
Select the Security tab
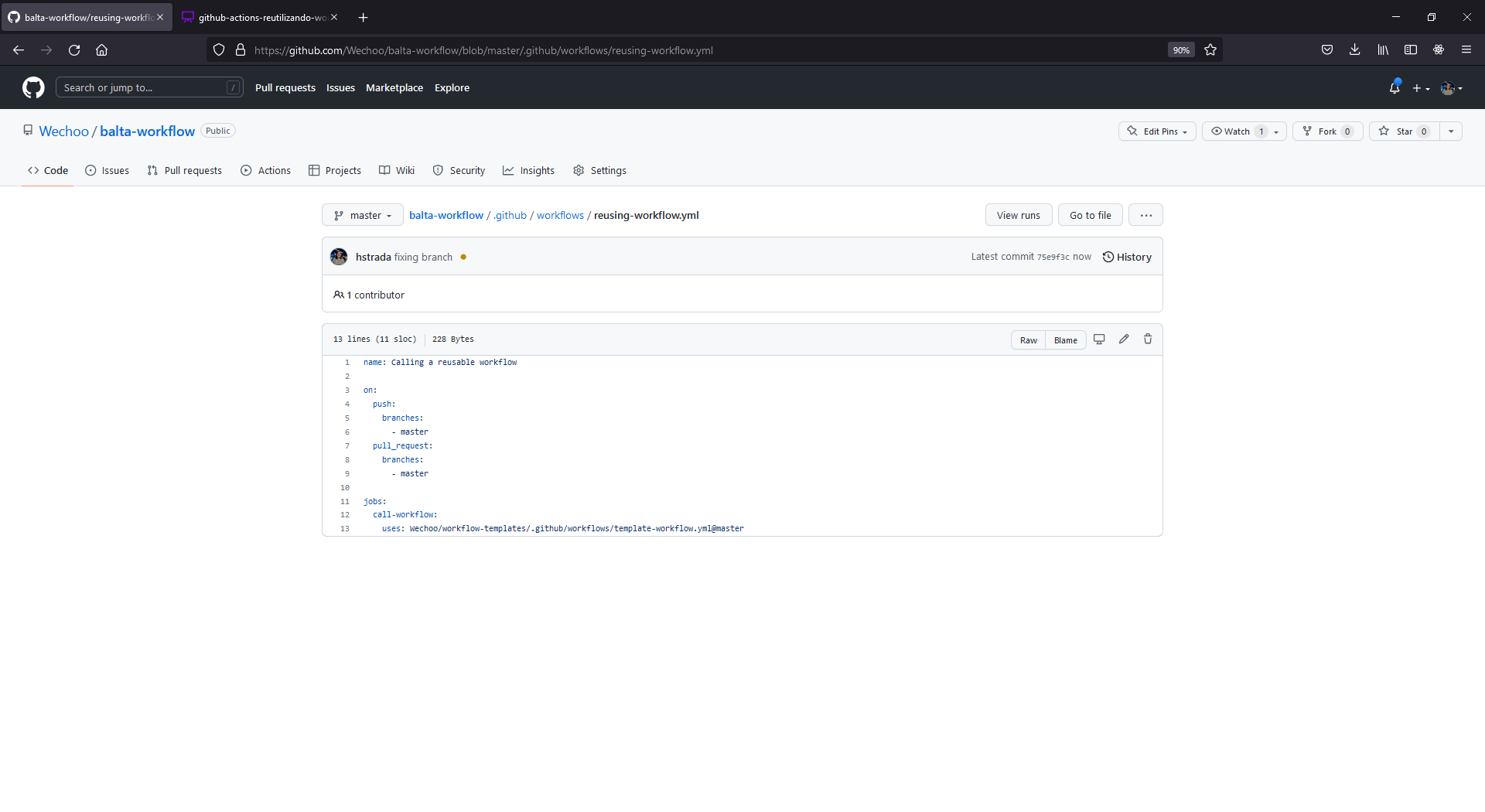click(459, 170)
